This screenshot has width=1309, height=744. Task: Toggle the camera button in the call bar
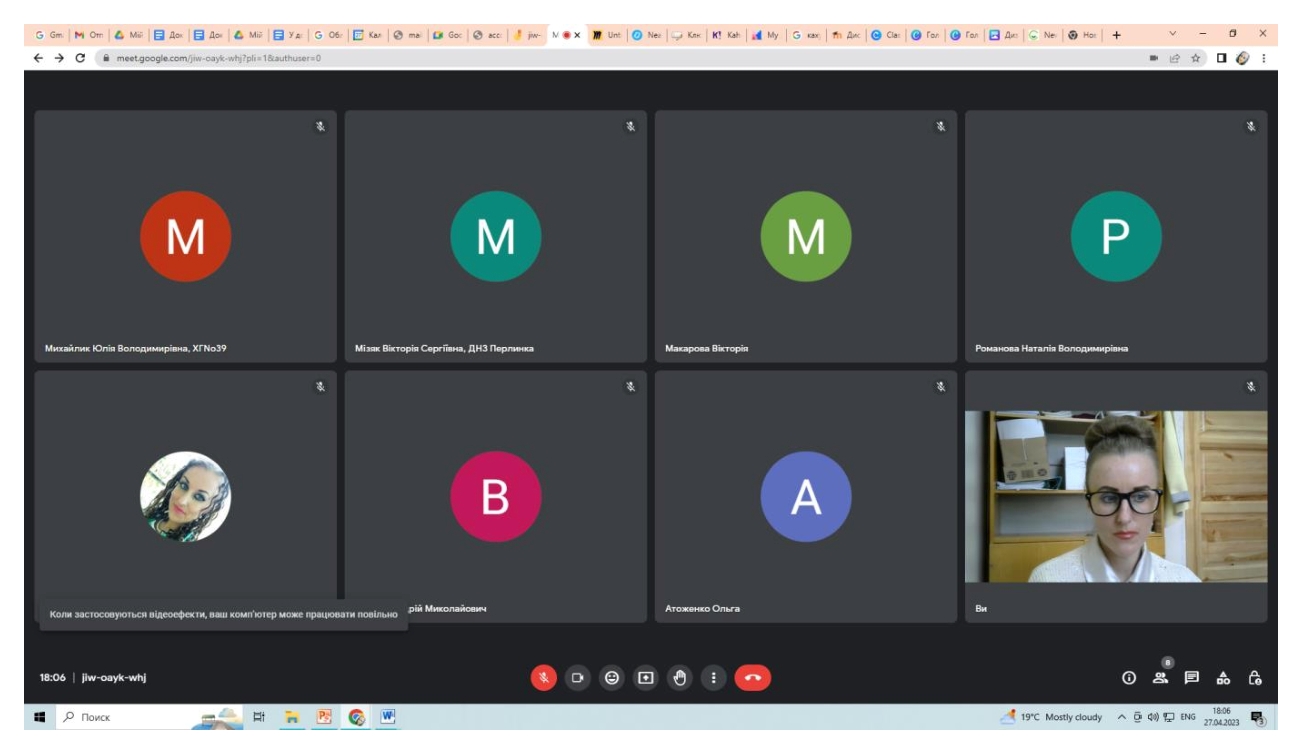pyautogui.click(x=577, y=677)
